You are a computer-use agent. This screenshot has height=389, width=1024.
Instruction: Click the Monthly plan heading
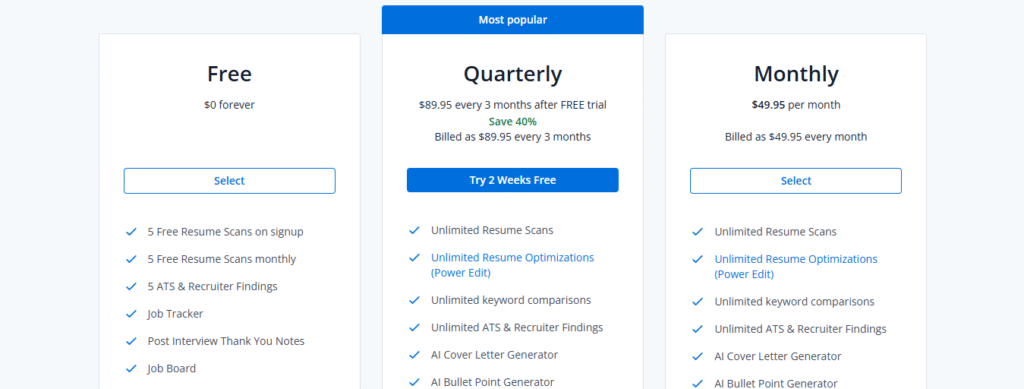[796, 74]
